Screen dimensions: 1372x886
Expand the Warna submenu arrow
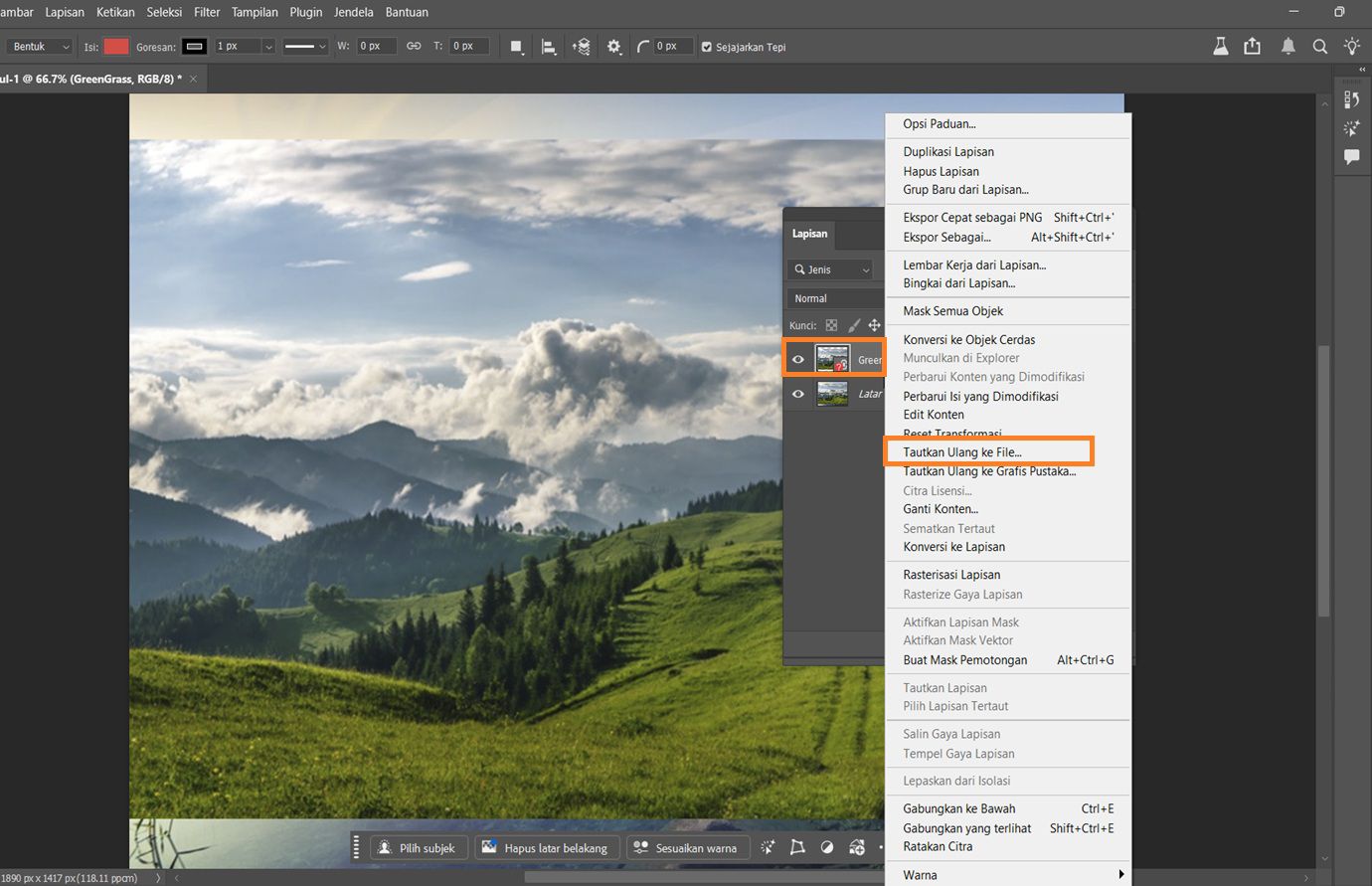(x=1120, y=875)
